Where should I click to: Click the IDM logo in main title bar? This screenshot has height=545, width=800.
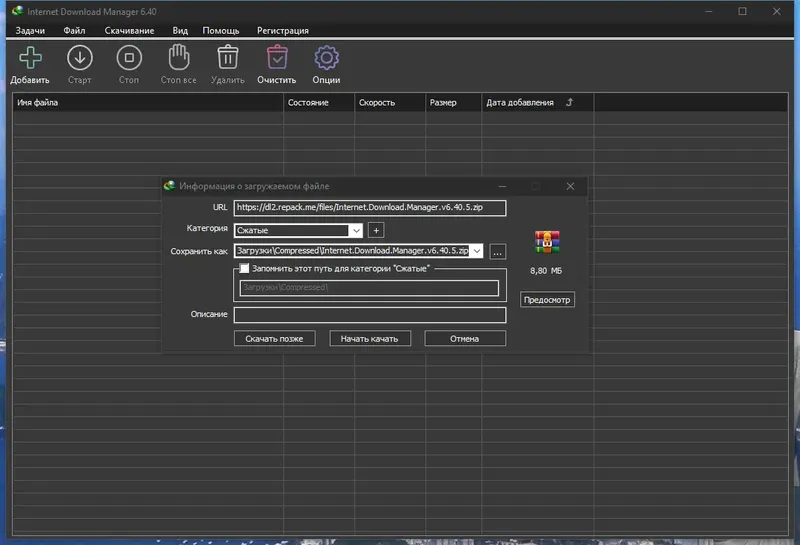17,11
